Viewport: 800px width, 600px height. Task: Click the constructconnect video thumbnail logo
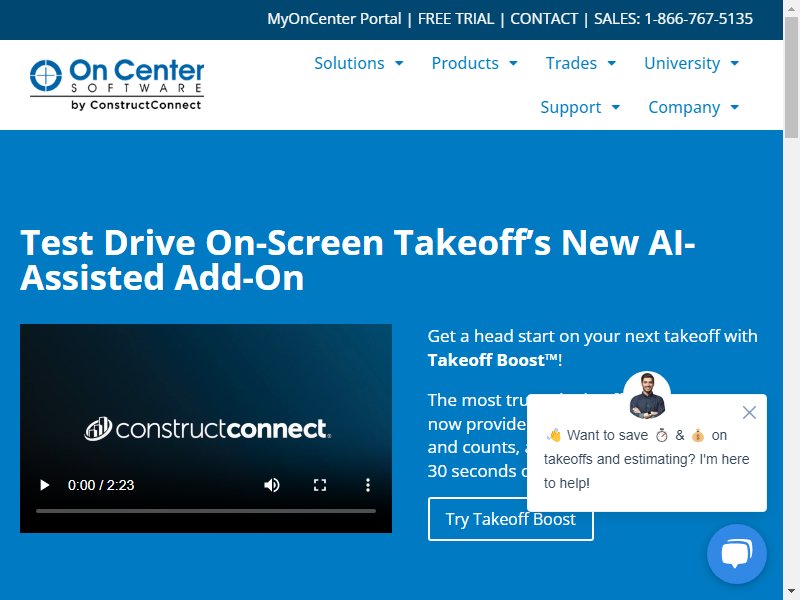[x=208, y=429]
